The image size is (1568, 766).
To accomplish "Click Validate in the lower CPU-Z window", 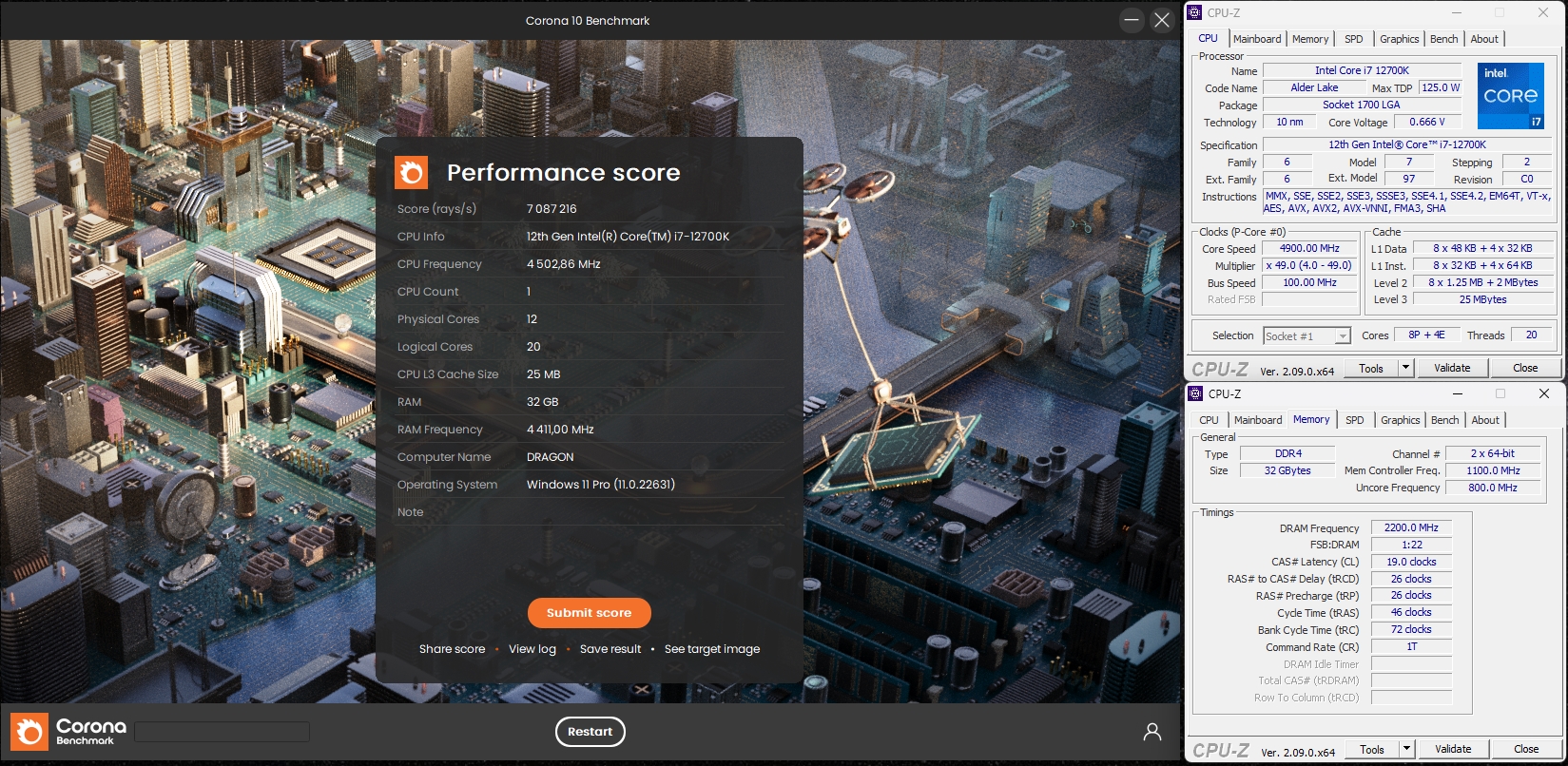I will (x=1453, y=749).
